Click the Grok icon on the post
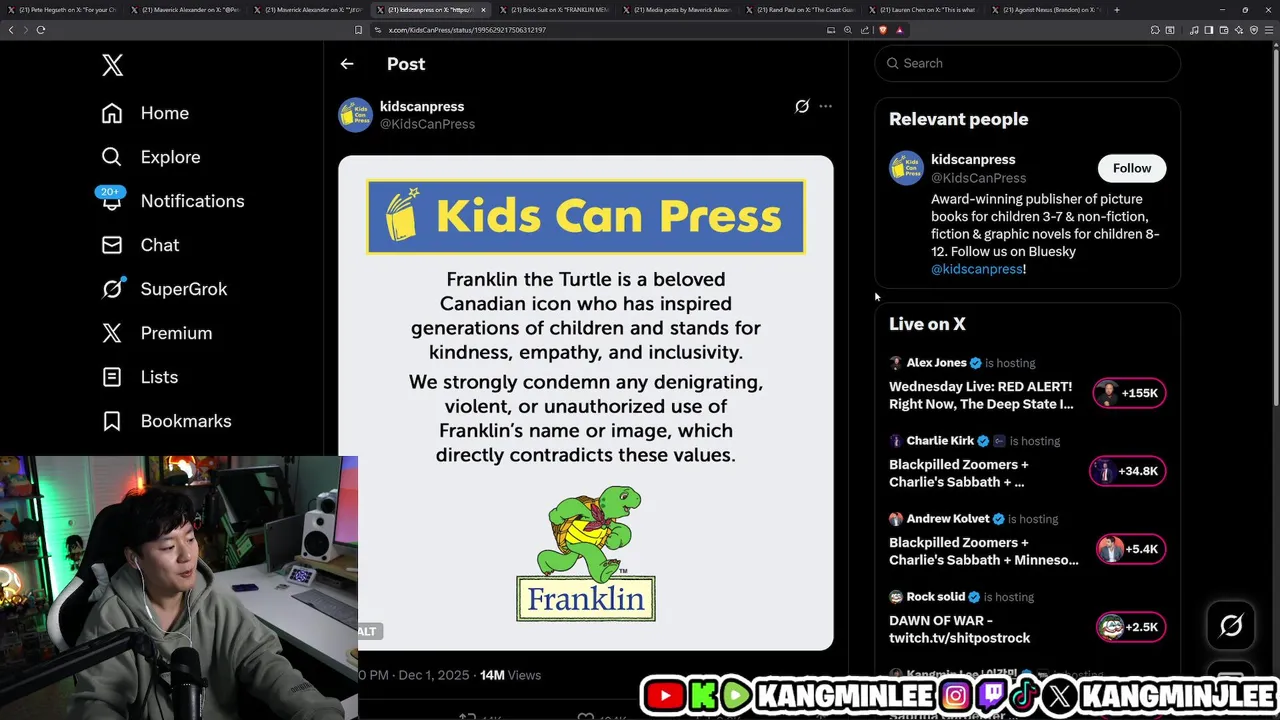This screenshot has width=1280, height=720. click(802, 106)
